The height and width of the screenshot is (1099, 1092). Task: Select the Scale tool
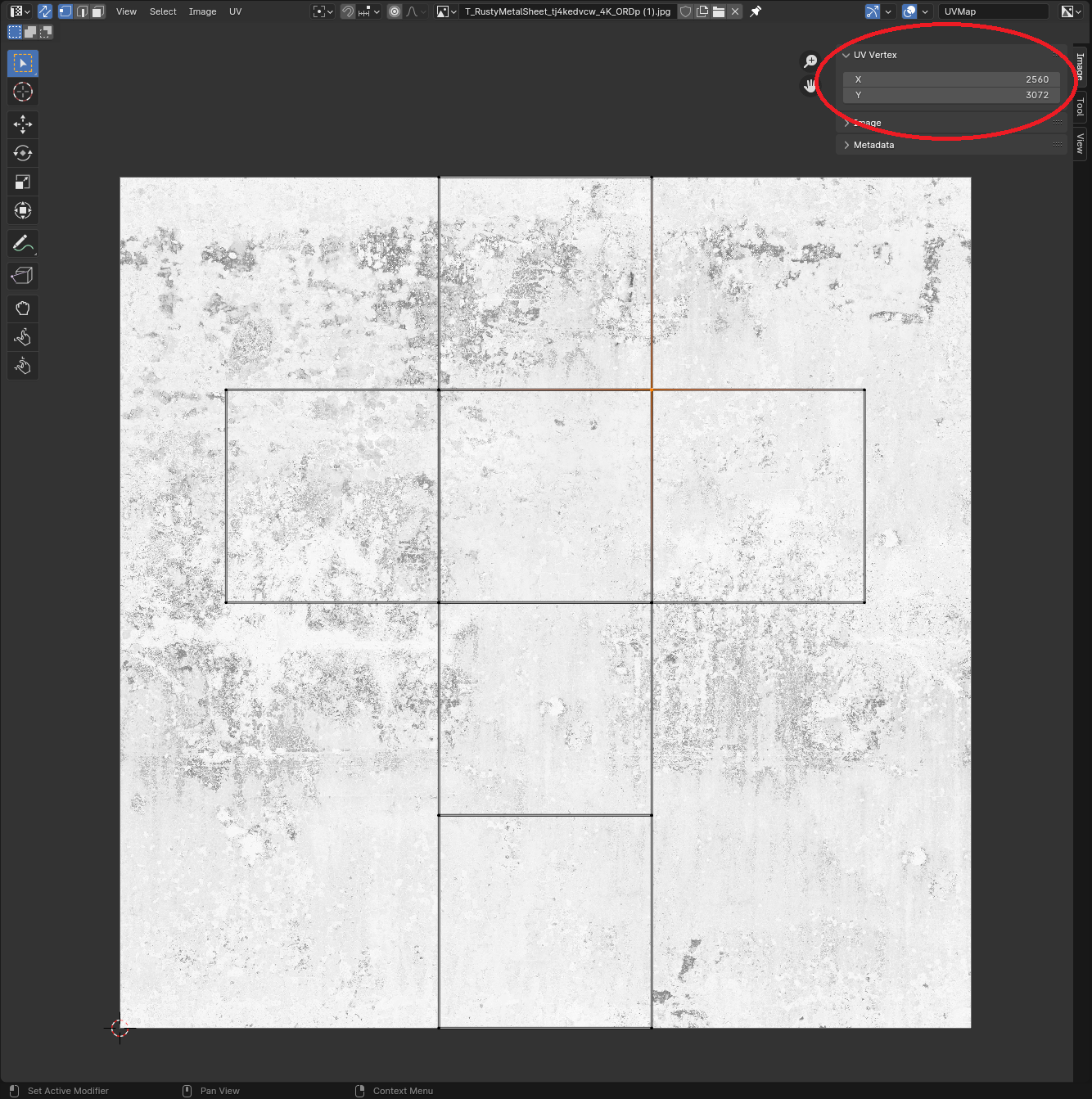[x=23, y=182]
